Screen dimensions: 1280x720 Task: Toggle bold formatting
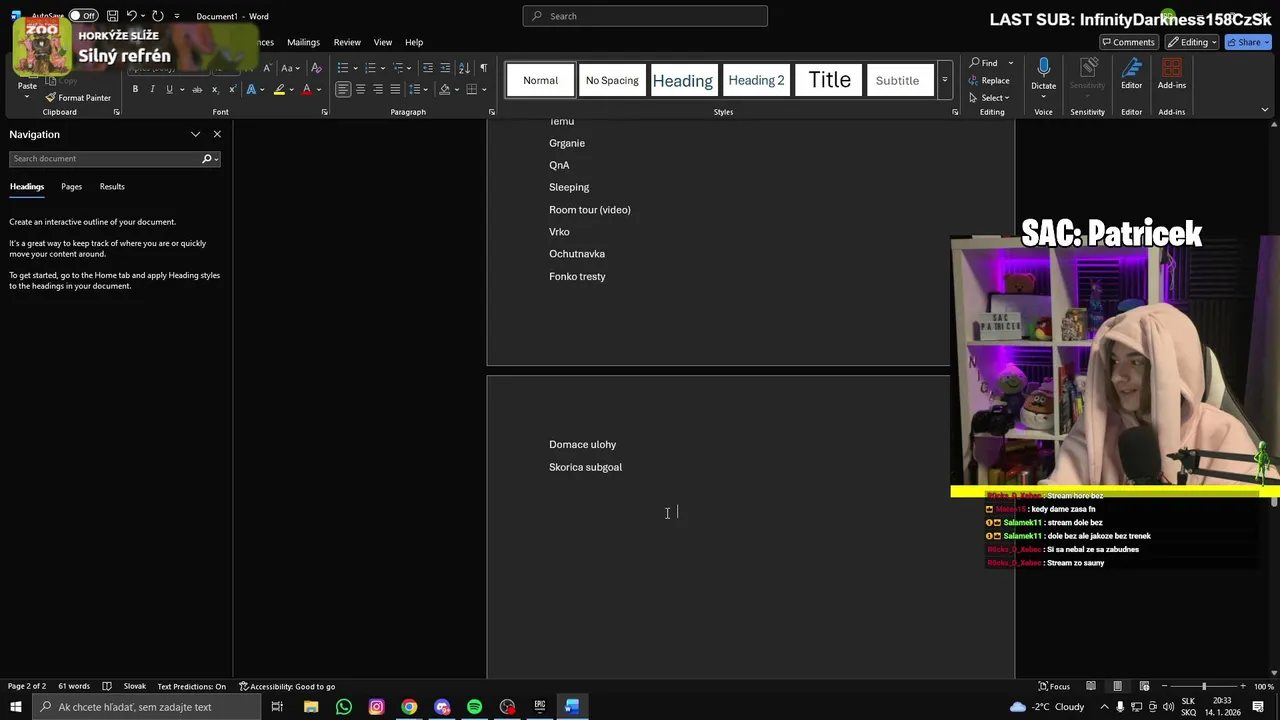135,89
